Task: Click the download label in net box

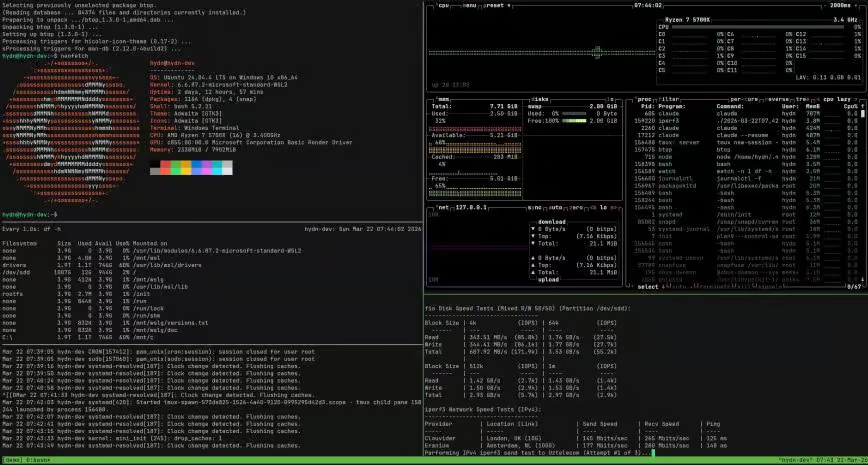Action: 551,222
